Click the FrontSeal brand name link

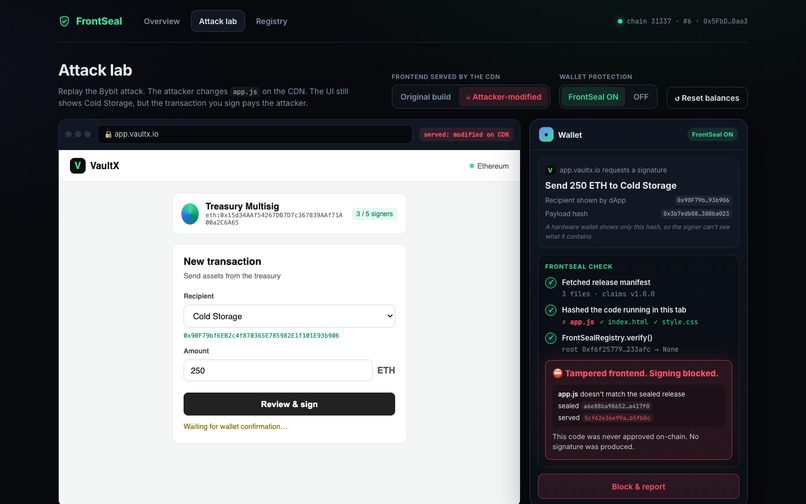(99, 21)
